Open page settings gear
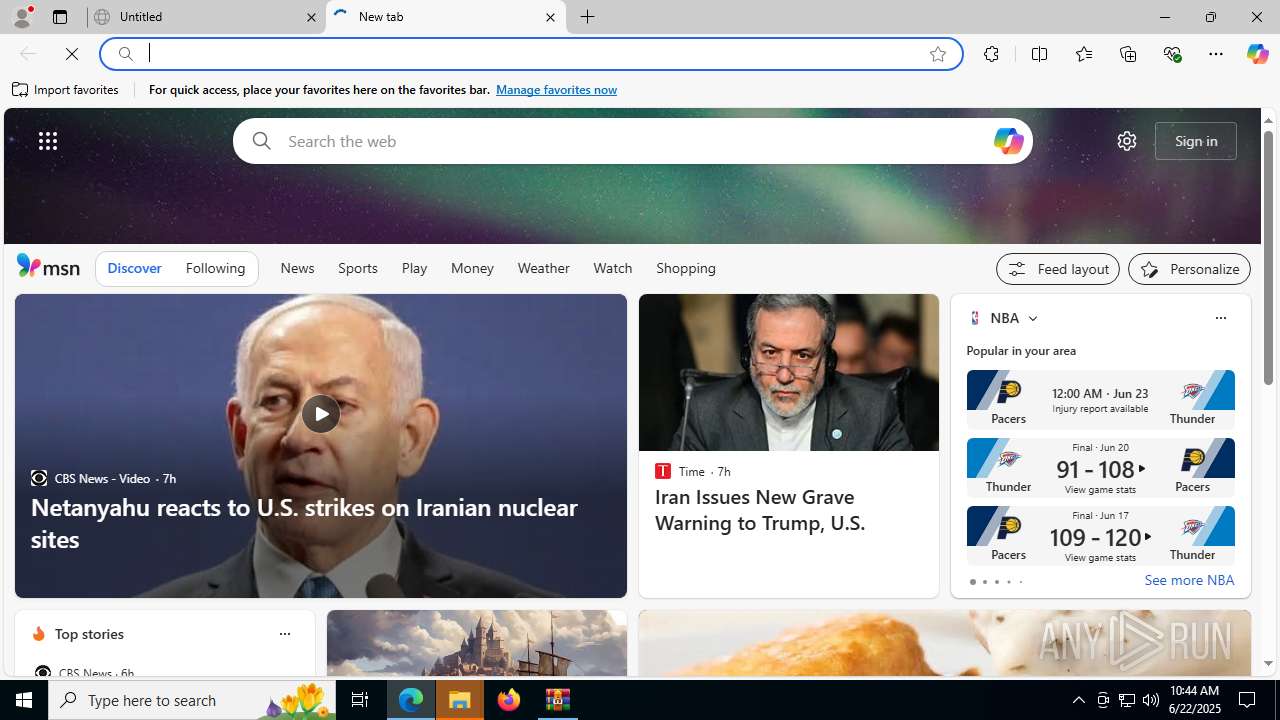This screenshot has width=1280, height=720. click(1127, 141)
